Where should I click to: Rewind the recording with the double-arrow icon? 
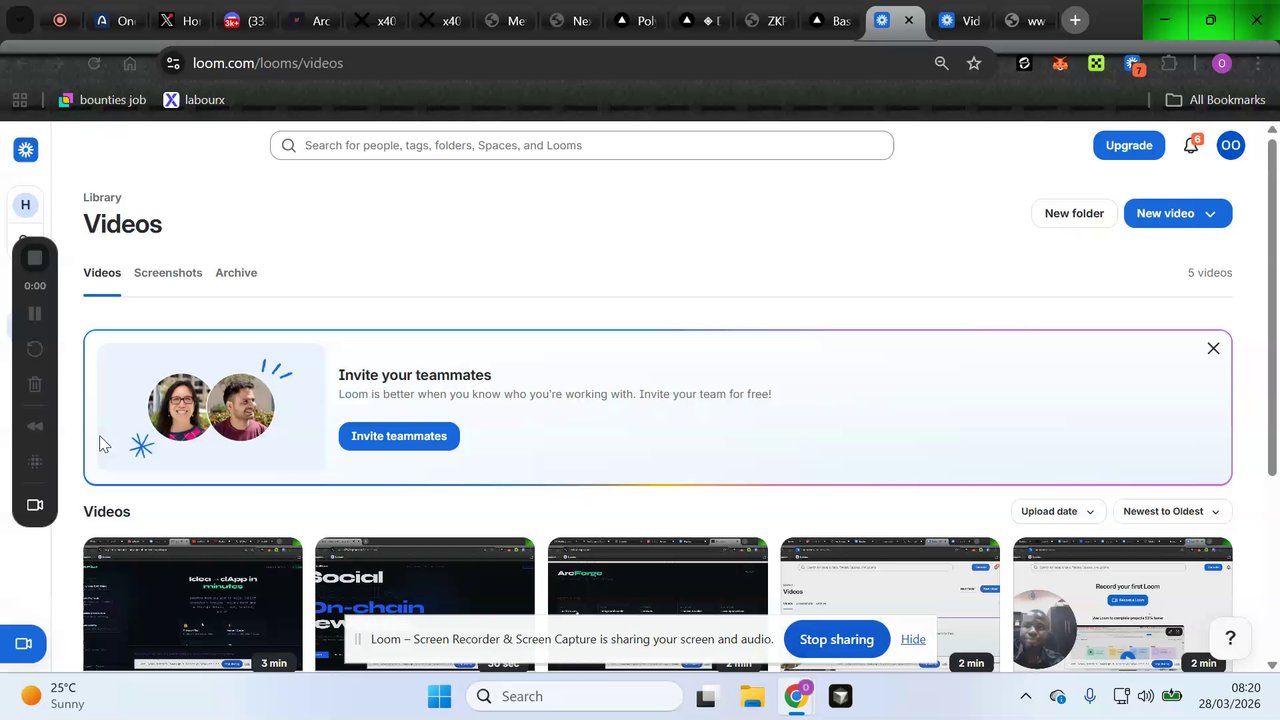(35, 426)
